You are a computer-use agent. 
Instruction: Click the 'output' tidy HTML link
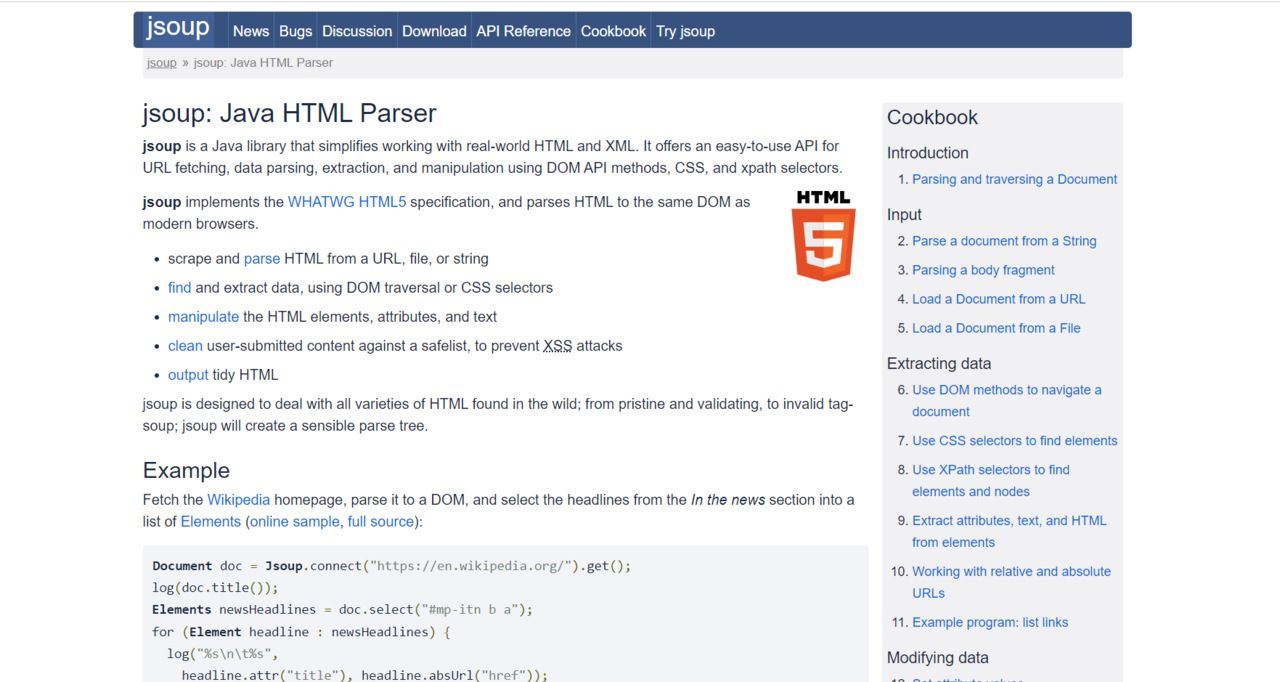coord(188,374)
